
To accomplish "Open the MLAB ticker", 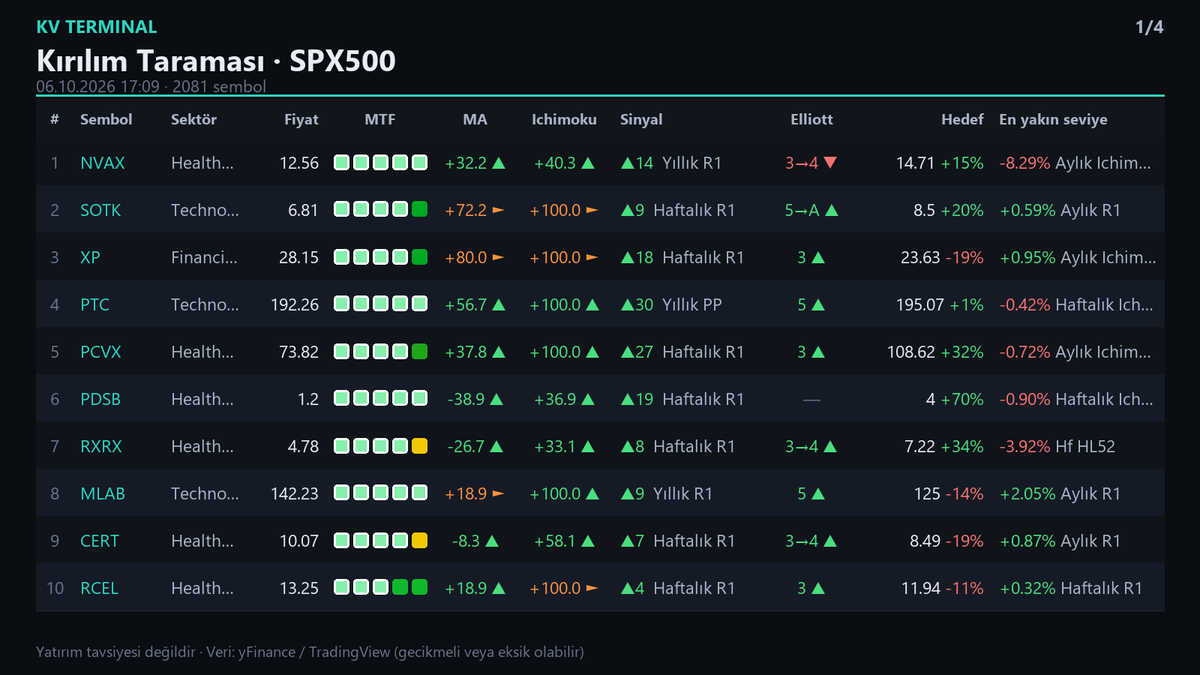I will click(x=102, y=494).
